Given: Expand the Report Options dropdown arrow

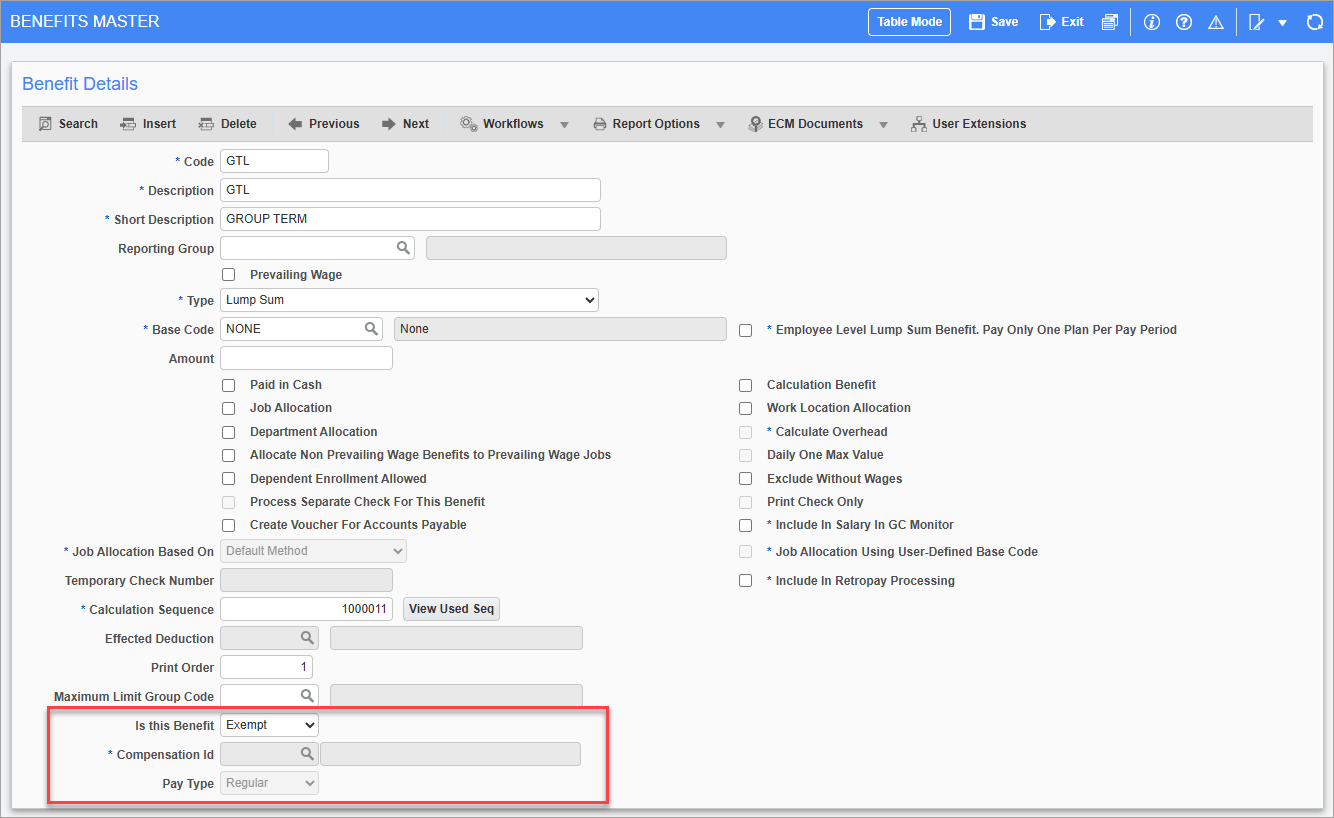Looking at the screenshot, I should coord(720,125).
